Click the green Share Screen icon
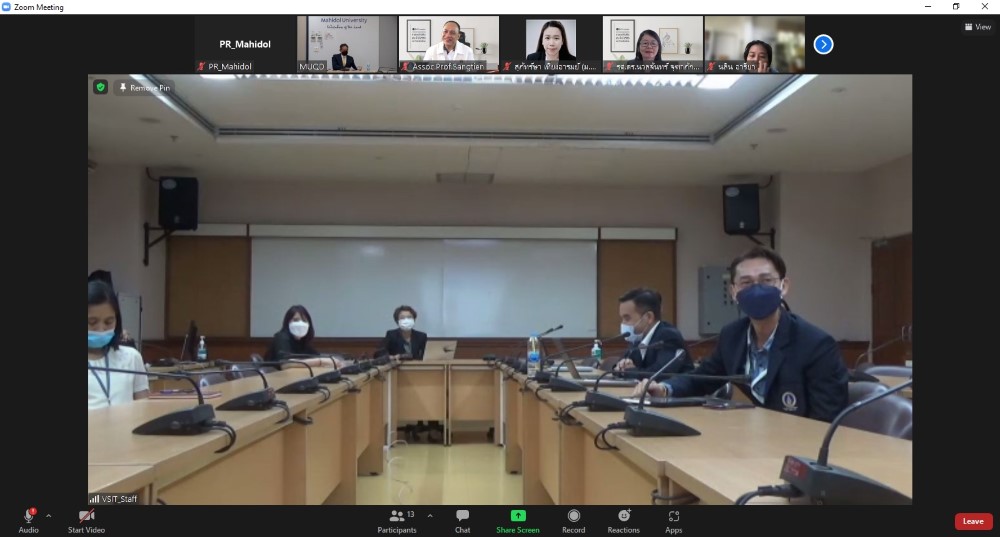 point(518,516)
